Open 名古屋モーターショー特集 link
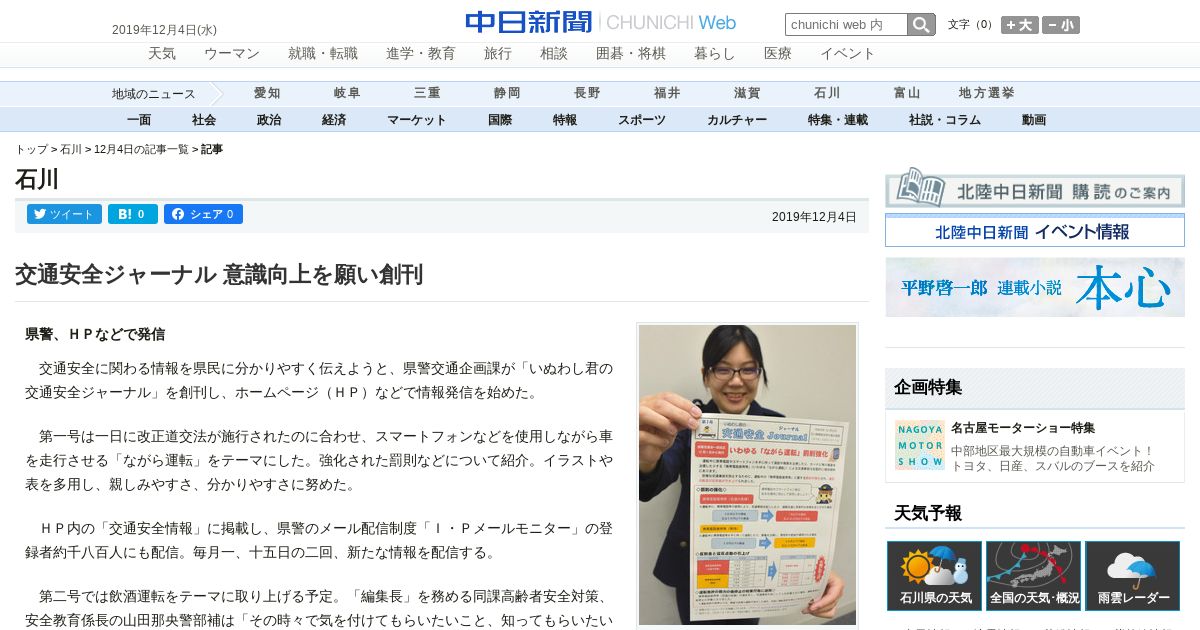 coord(1023,428)
